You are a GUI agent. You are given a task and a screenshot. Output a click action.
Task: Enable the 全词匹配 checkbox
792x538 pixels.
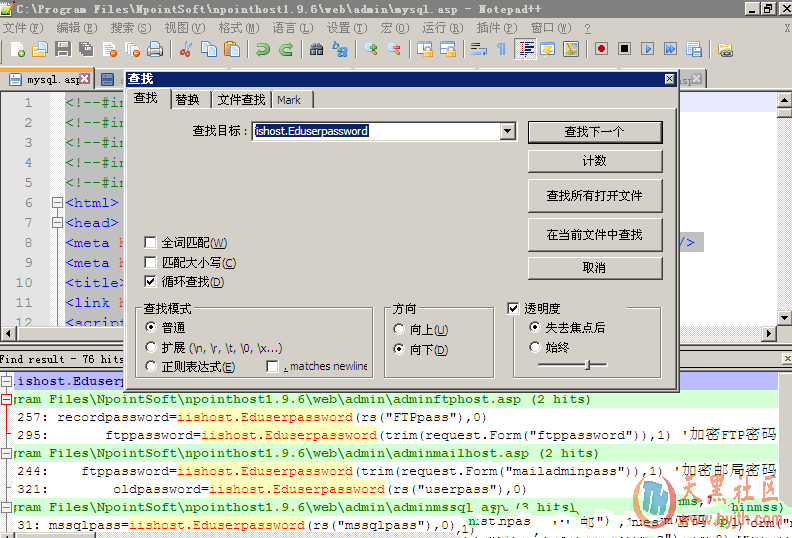click(151, 243)
